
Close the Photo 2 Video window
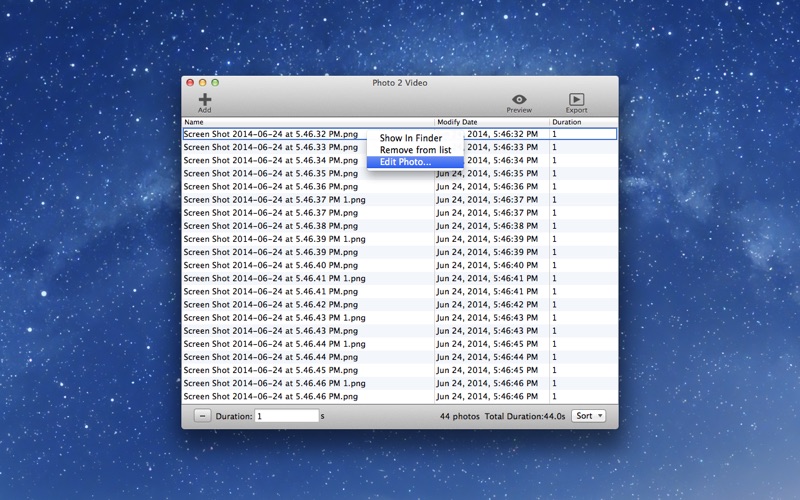[x=190, y=83]
